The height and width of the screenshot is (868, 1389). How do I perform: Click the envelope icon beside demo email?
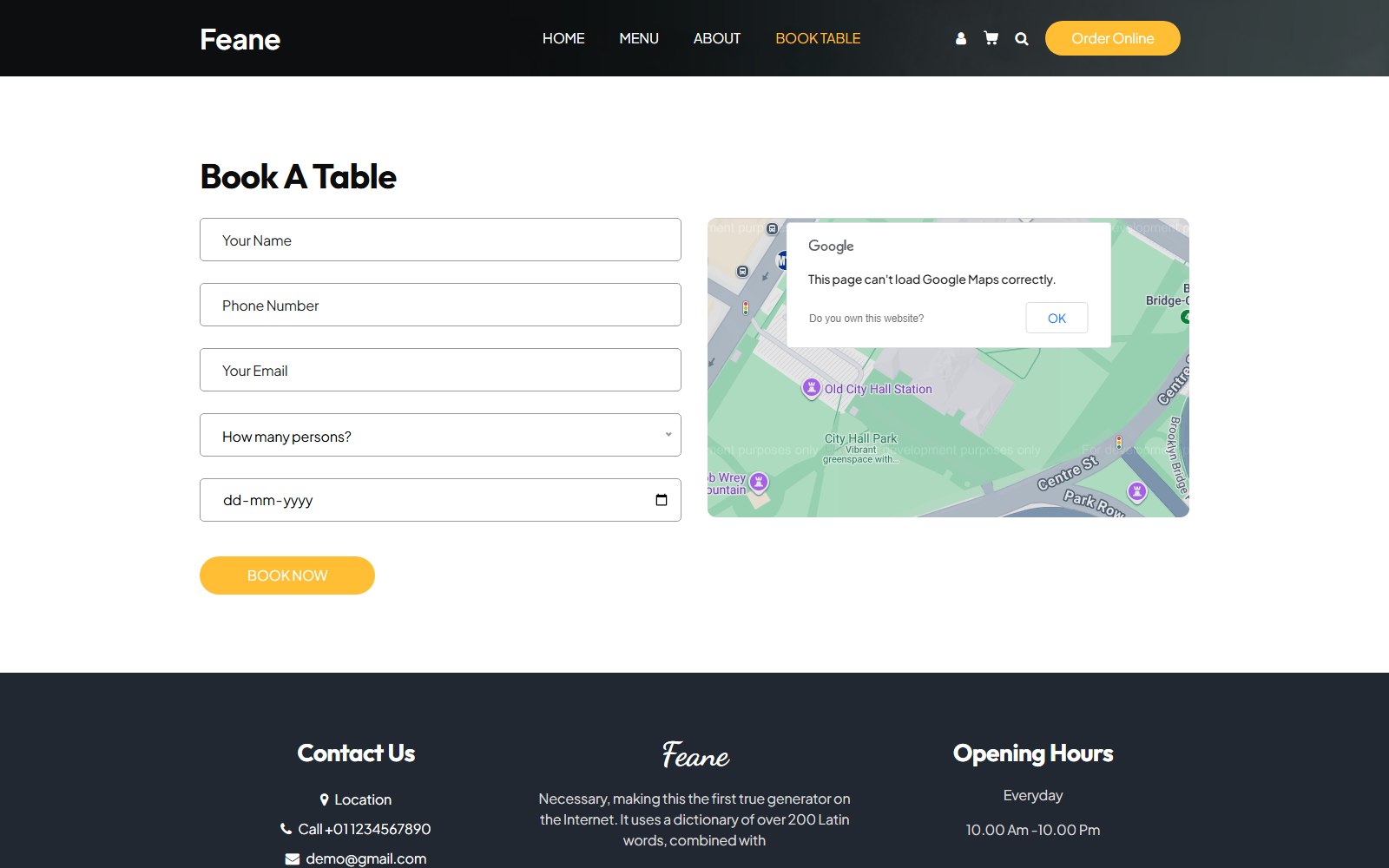tap(292, 858)
